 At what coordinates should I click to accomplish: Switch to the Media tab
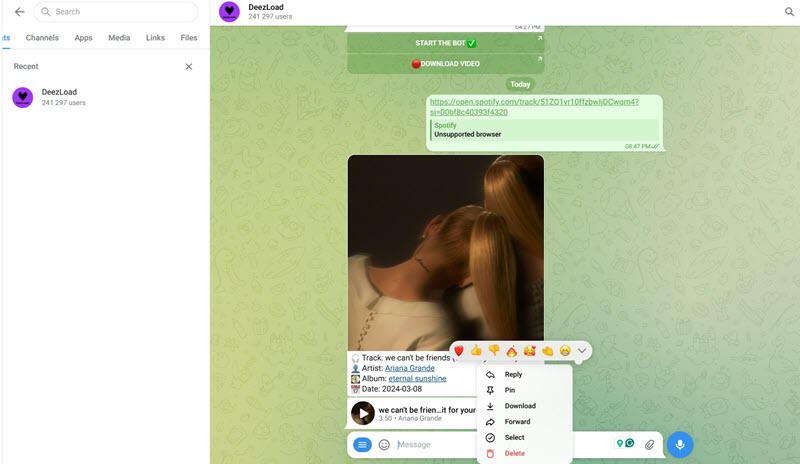pyautogui.click(x=119, y=38)
